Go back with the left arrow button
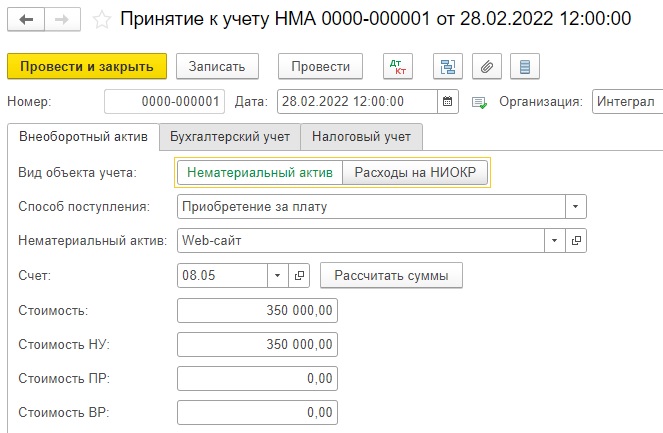 point(26,19)
